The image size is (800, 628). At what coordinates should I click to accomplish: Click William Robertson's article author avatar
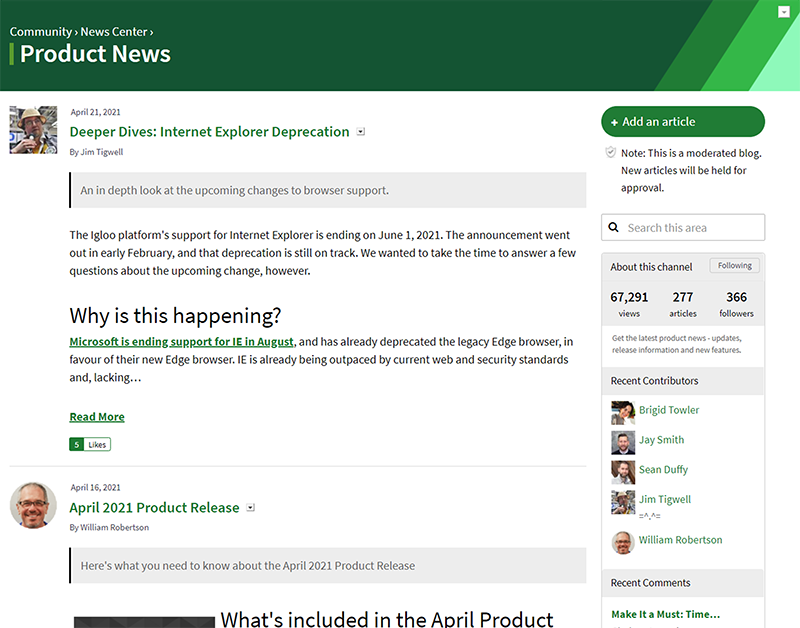[33, 505]
